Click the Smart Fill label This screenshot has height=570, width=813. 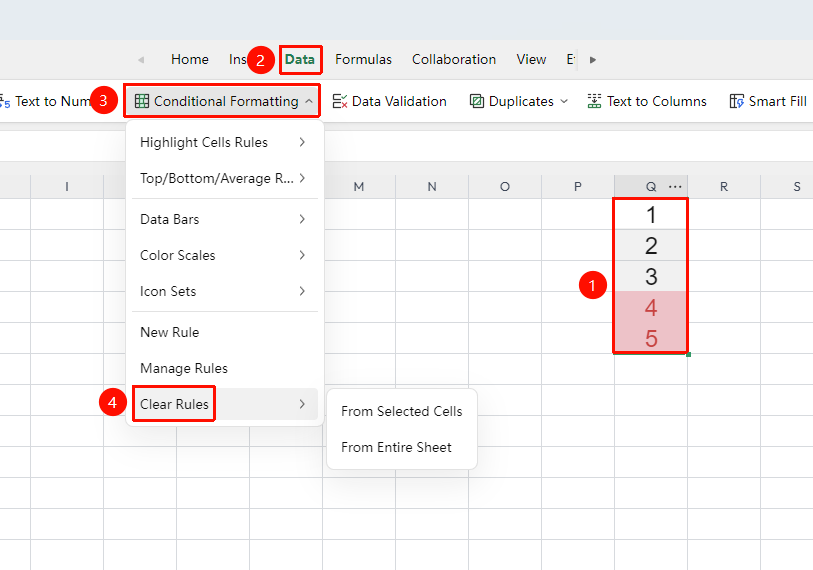tap(777, 101)
